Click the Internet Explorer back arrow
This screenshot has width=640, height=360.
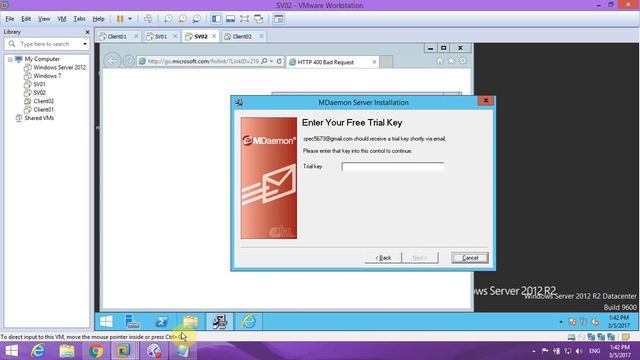tap(112, 61)
